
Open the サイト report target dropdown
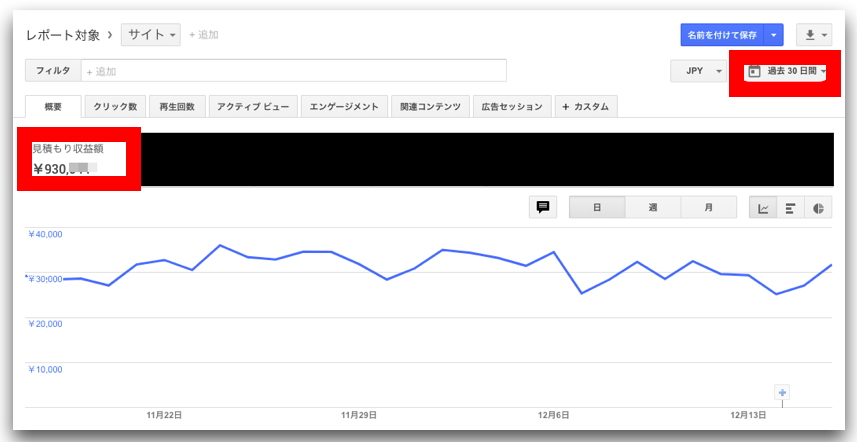151,35
